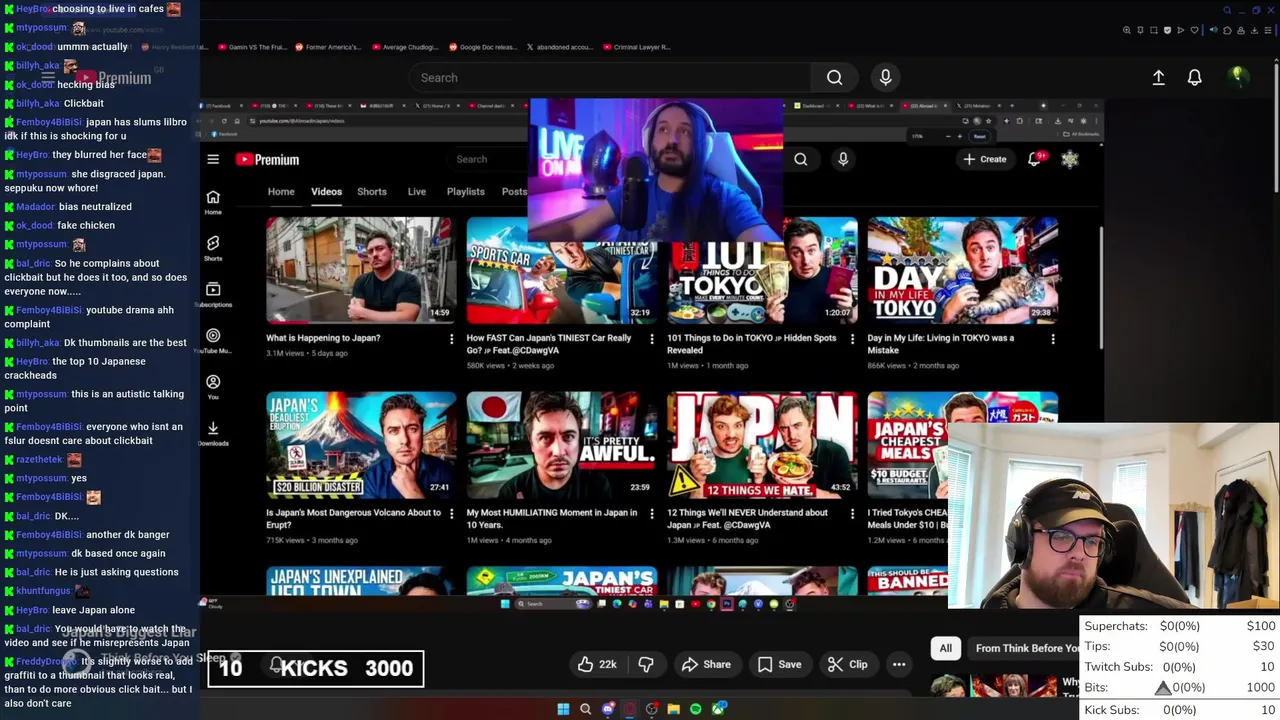
Task: Open the channel Playlists tab
Action: (465, 191)
